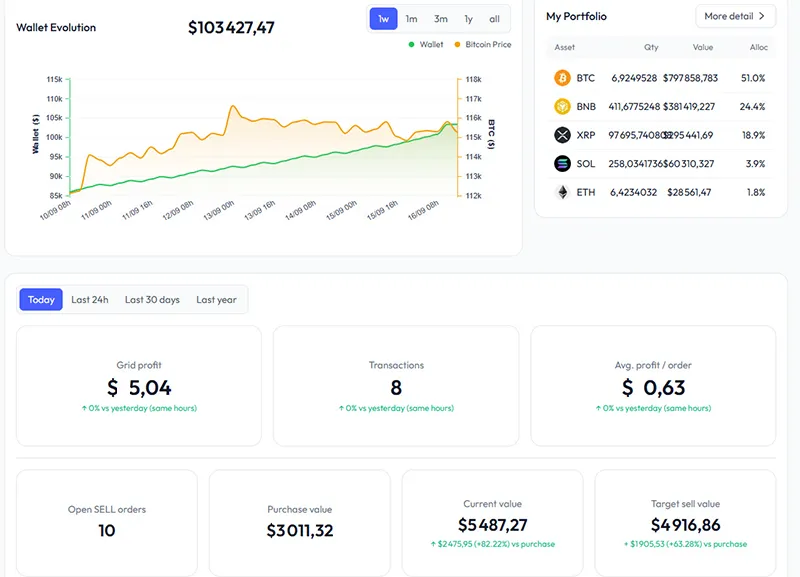The height and width of the screenshot is (577, 800).
Task: Toggle the green Wallet legend dot
Action: click(411, 45)
